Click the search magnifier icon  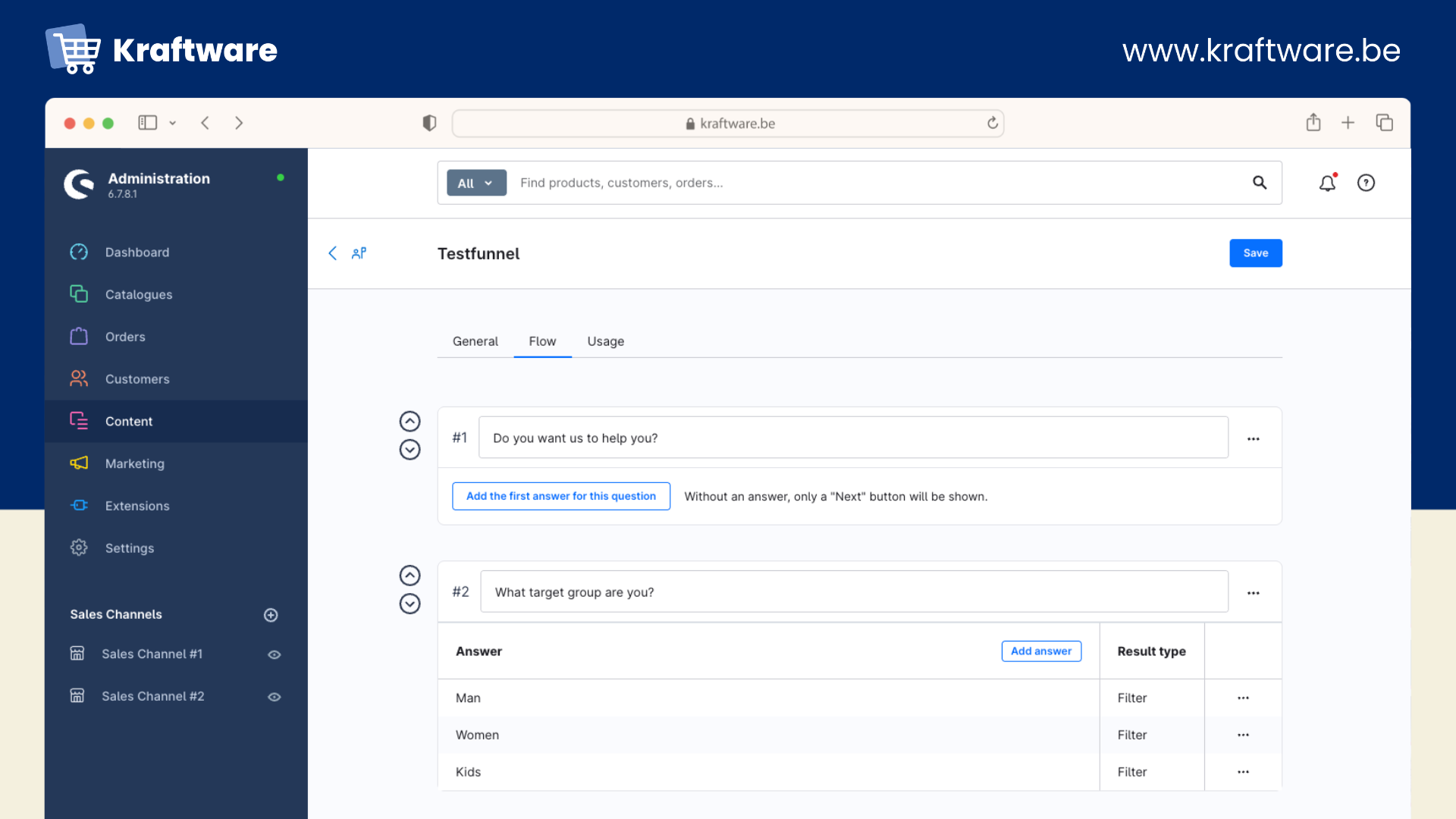tap(1260, 183)
